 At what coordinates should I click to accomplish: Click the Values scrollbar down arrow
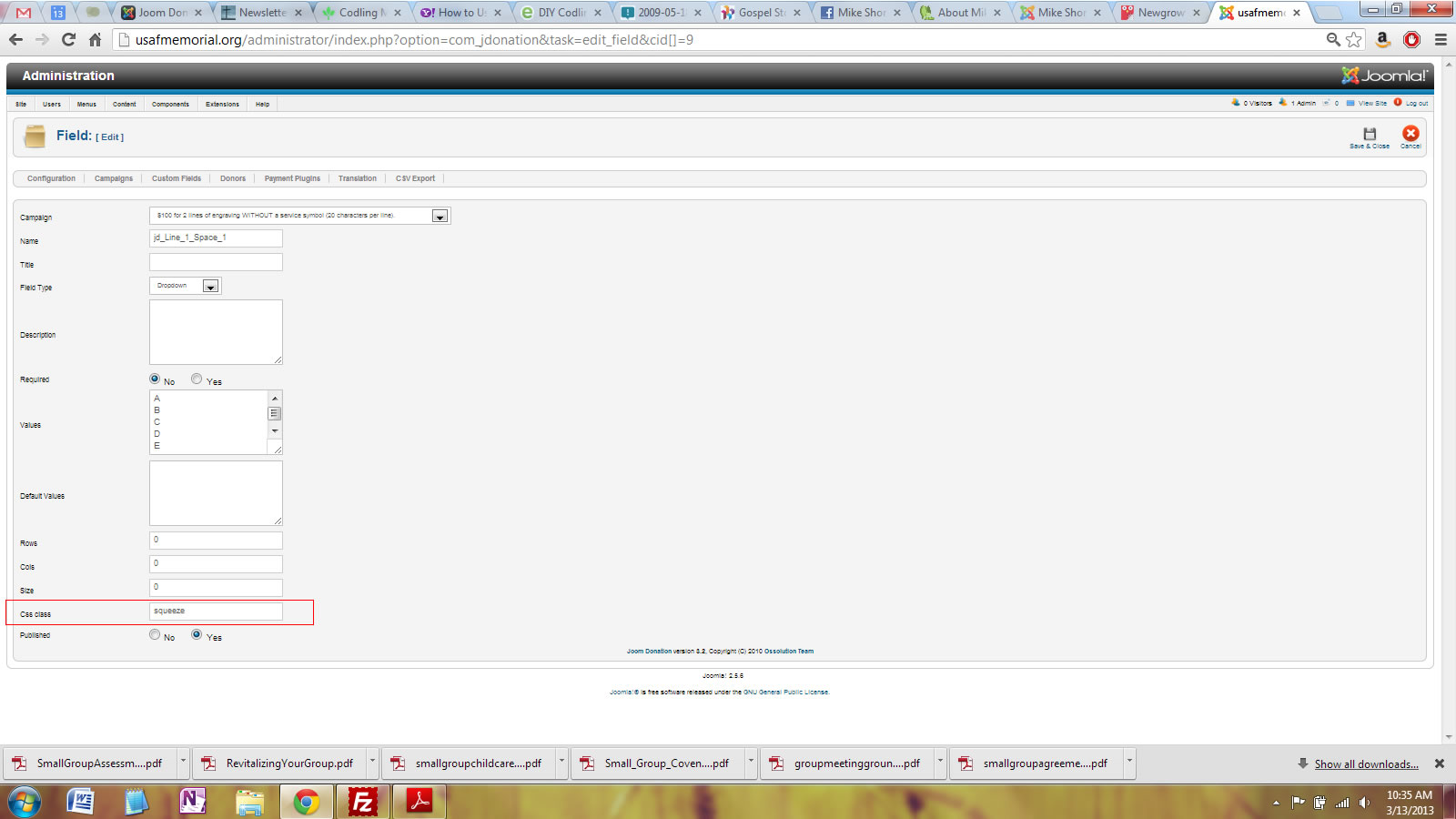[275, 430]
